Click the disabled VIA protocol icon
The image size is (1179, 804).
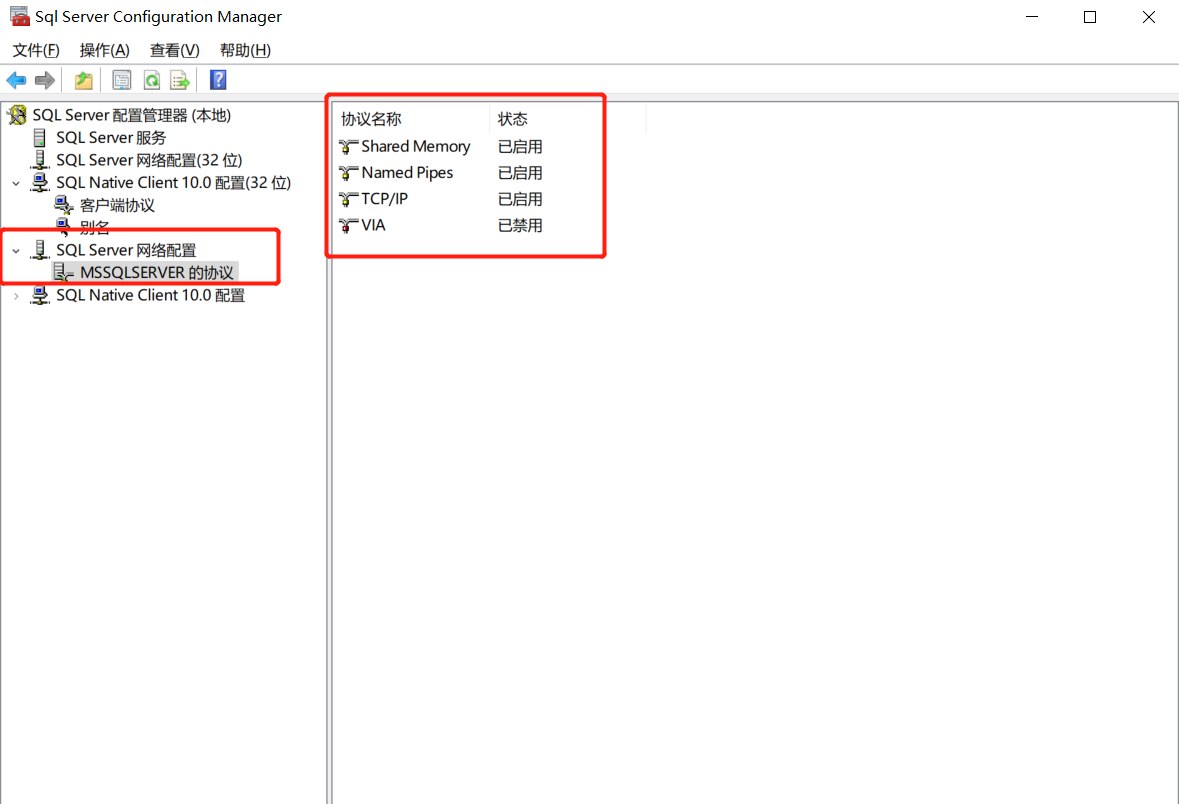pyautogui.click(x=348, y=226)
